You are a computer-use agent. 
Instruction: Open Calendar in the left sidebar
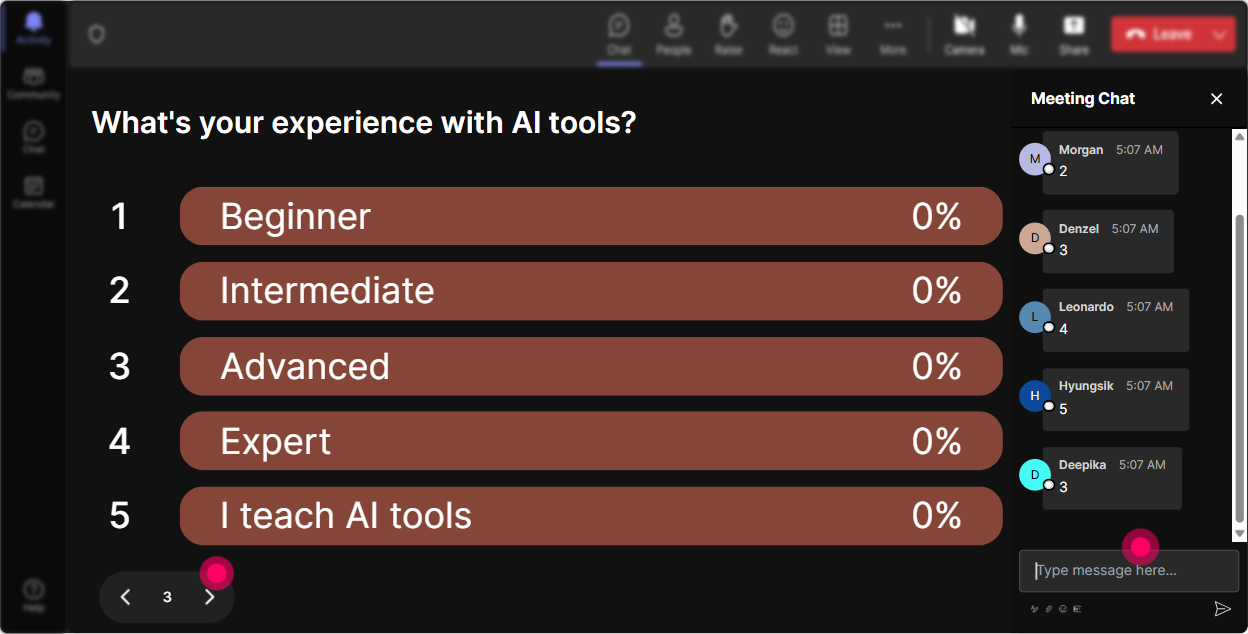pos(33,191)
